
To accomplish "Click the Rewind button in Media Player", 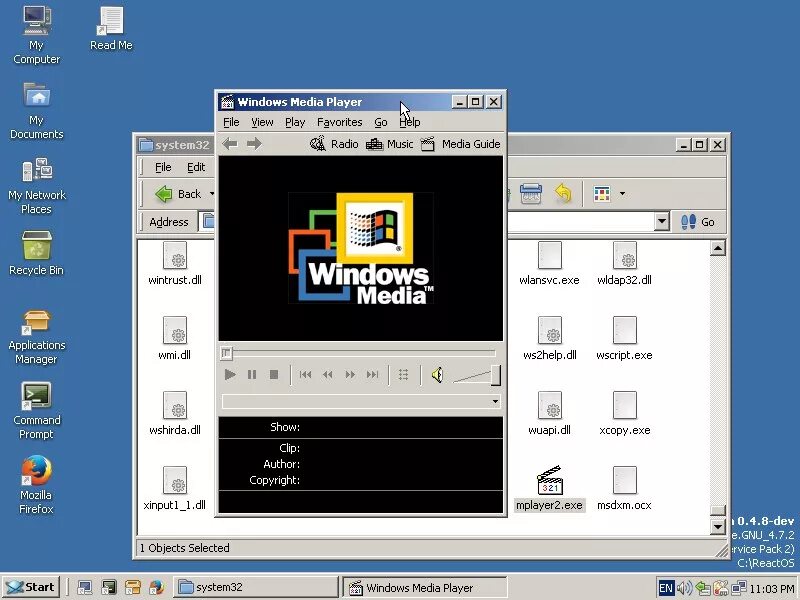I will point(328,375).
